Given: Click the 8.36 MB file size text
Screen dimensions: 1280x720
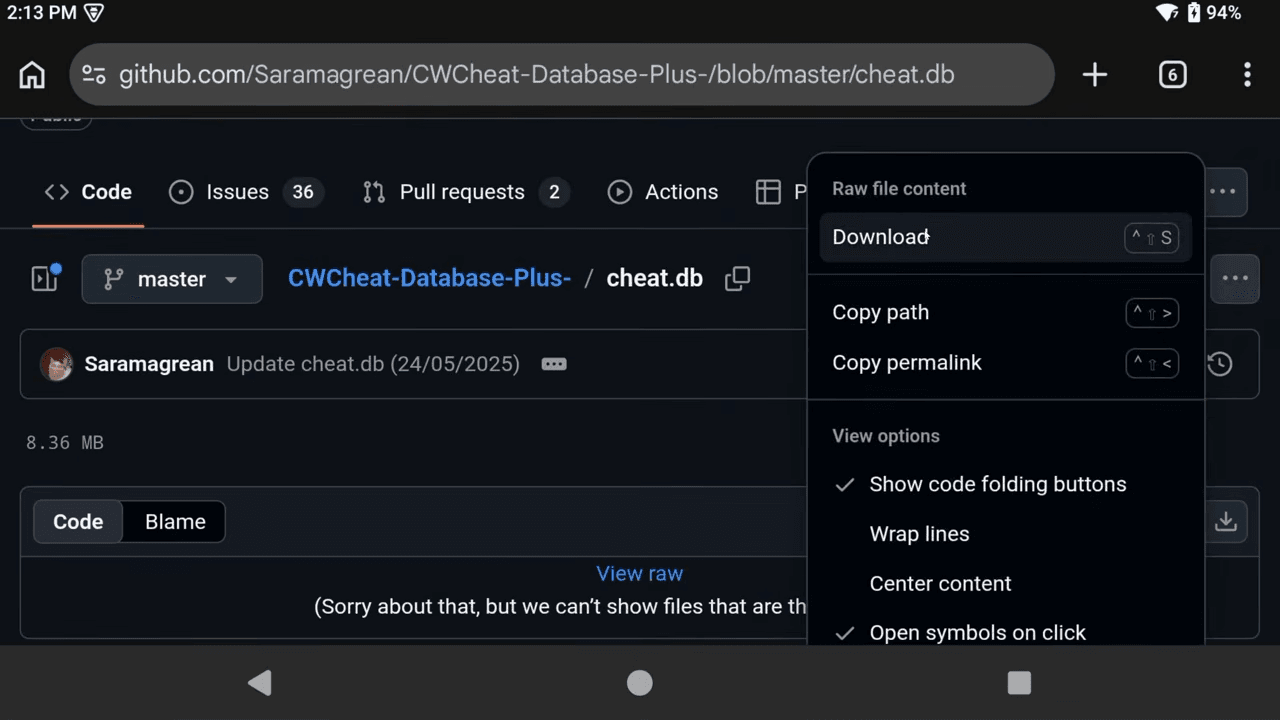Looking at the screenshot, I should pyautogui.click(x=65, y=442).
